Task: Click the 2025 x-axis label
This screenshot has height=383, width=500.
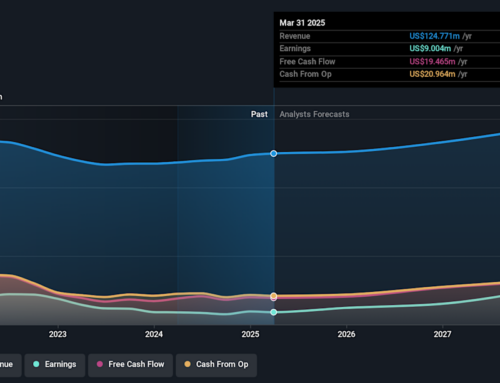Action: point(250,334)
